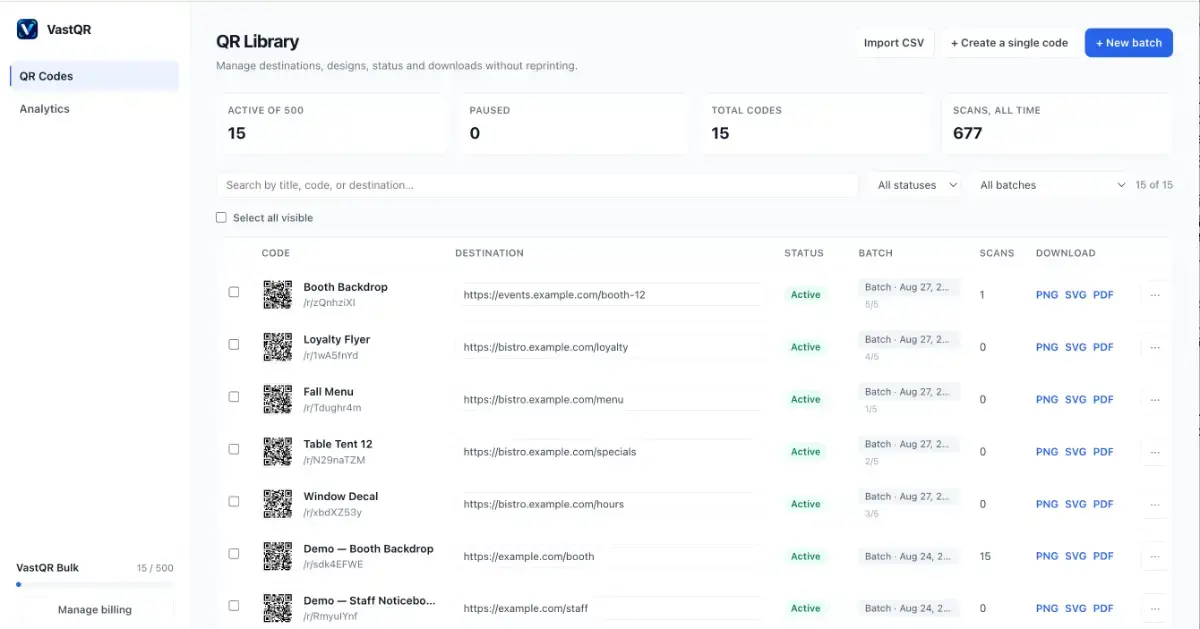Click Create a single code button
Screen dimensions: 1200x629
[x=1009, y=43]
